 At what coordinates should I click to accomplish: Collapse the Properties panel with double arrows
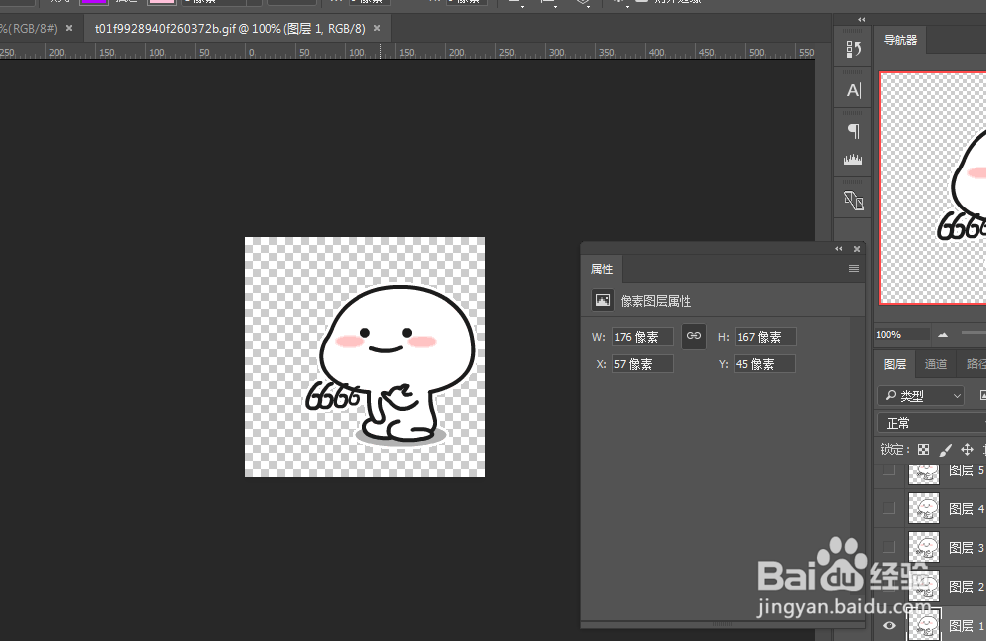point(838,249)
